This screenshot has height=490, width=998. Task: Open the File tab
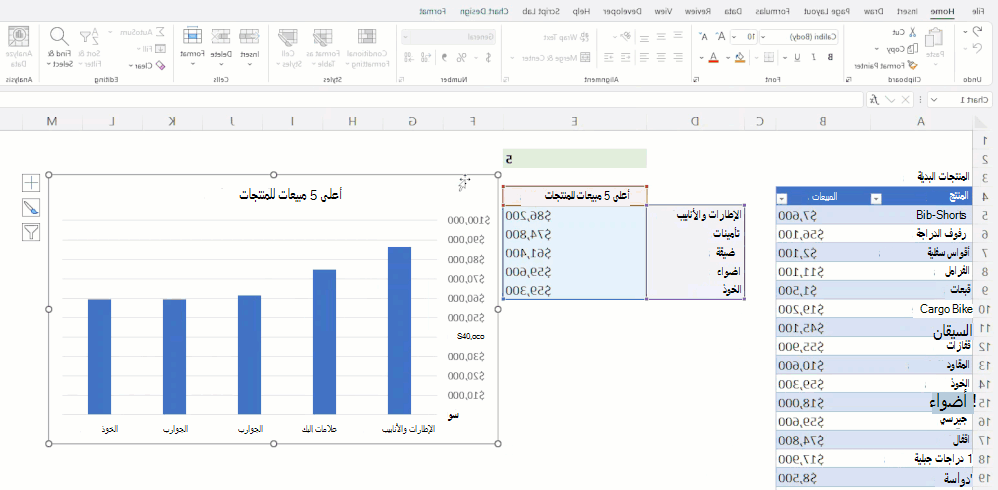979,11
